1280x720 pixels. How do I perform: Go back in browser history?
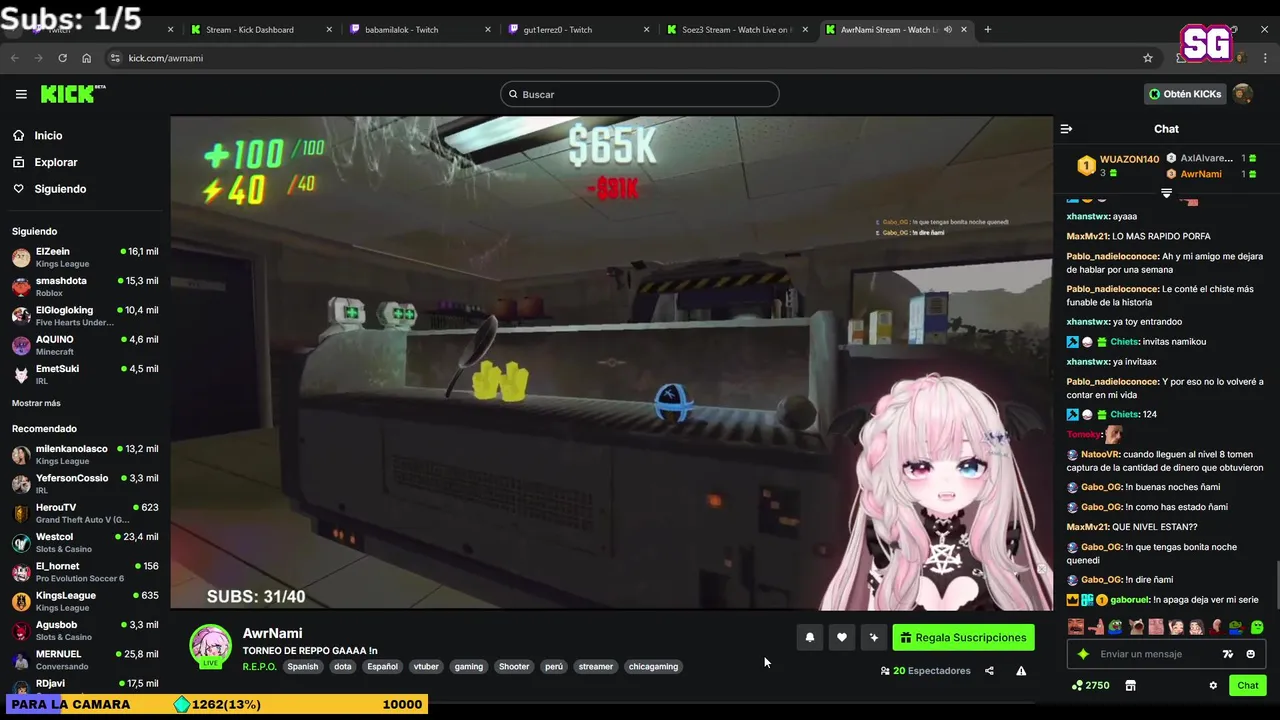tap(14, 58)
